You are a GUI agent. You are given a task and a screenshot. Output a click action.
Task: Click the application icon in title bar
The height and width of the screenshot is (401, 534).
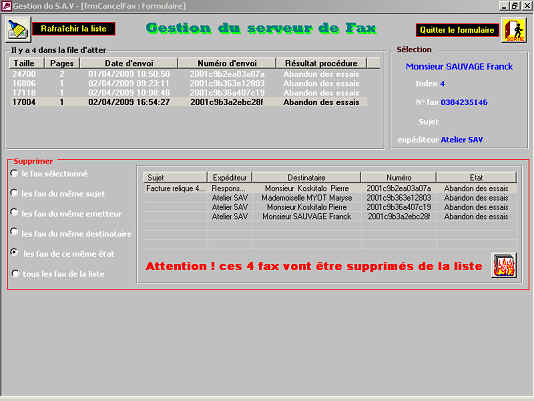[x=6, y=5]
